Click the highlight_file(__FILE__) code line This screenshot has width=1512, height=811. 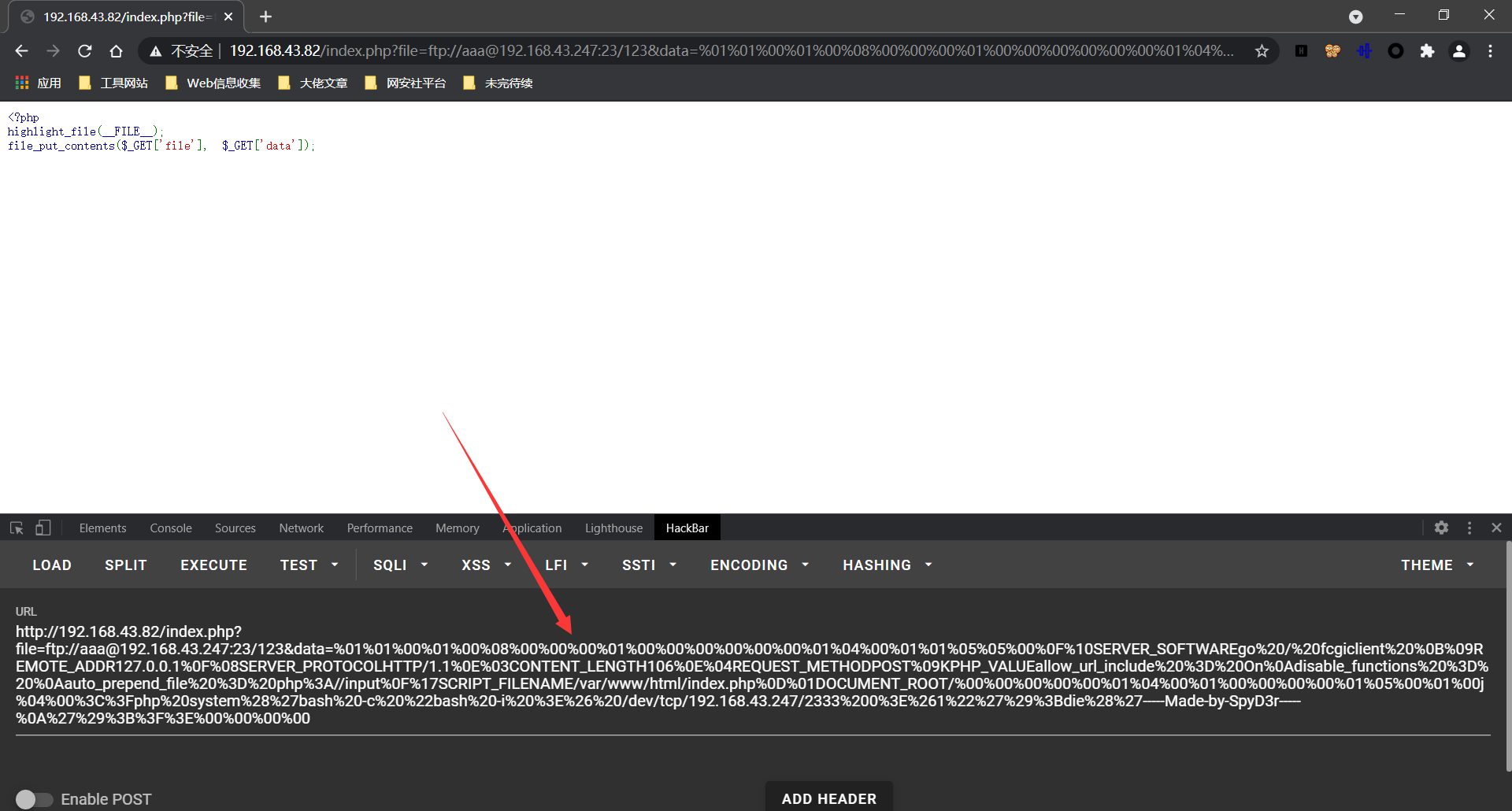tap(86, 131)
